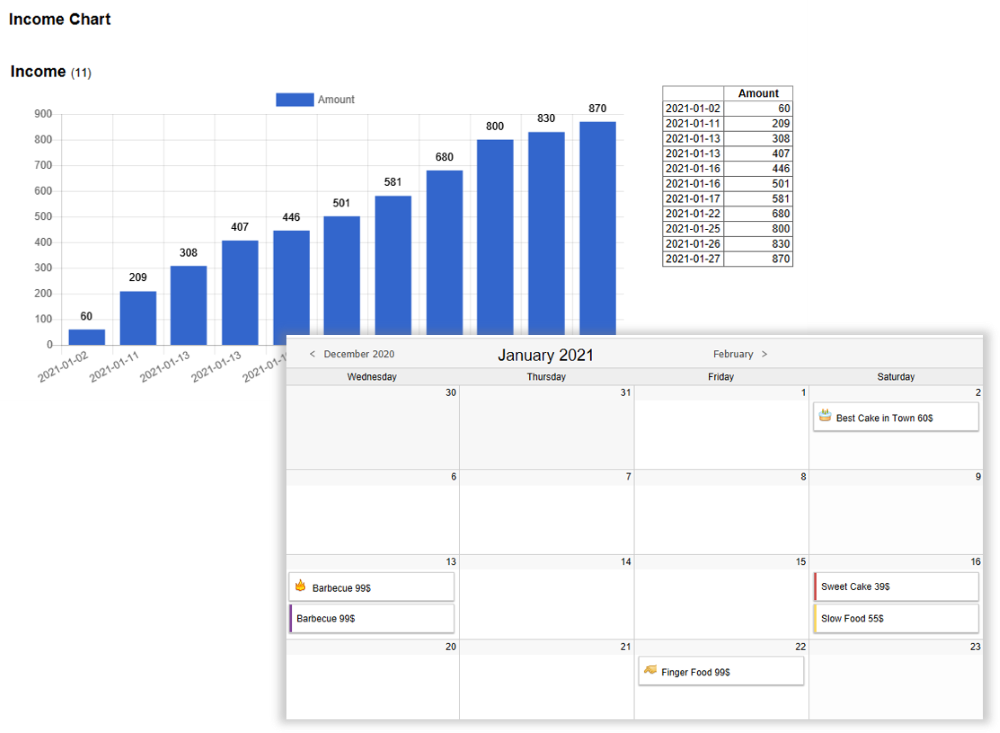Select the Slow Food 55$ event

(896, 619)
